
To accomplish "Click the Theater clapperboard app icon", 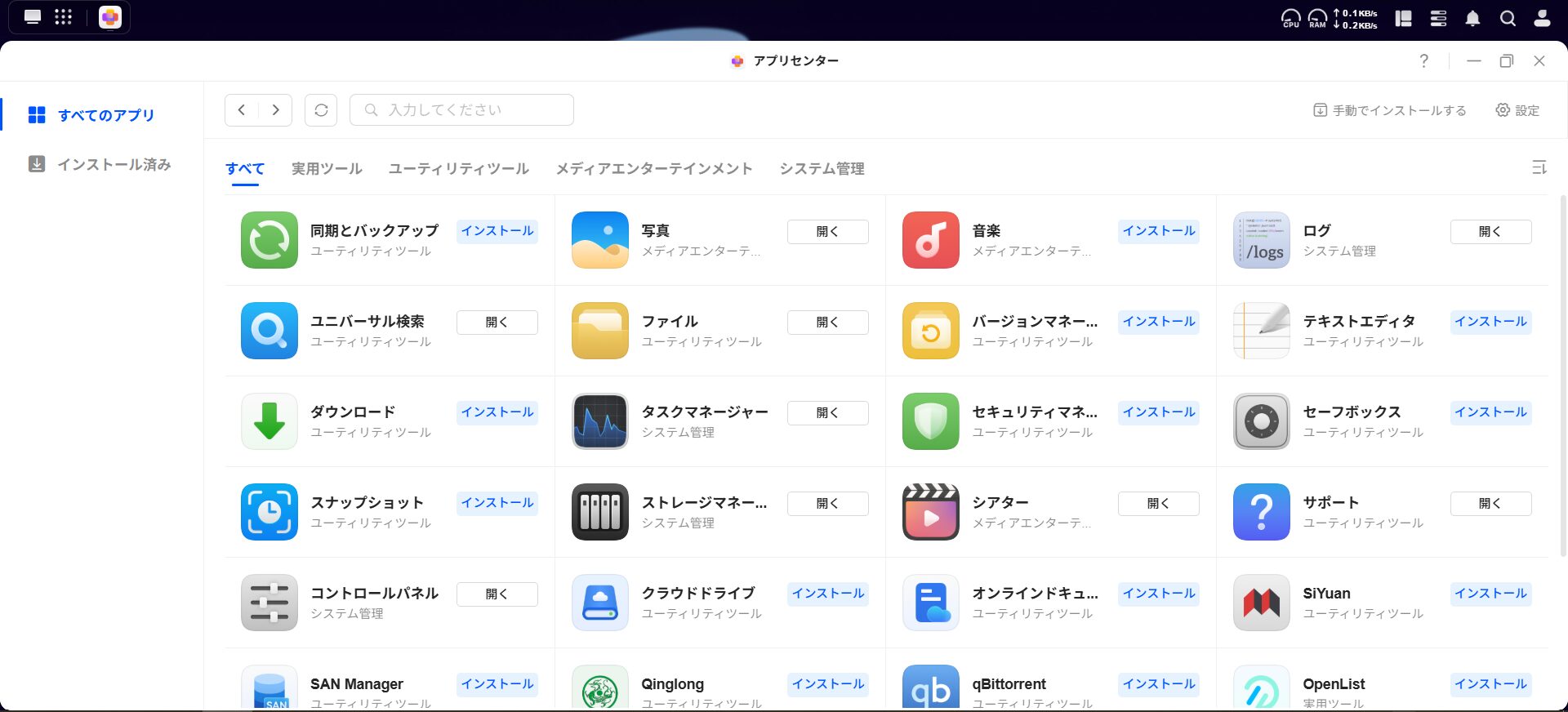I will click(931, 512).
